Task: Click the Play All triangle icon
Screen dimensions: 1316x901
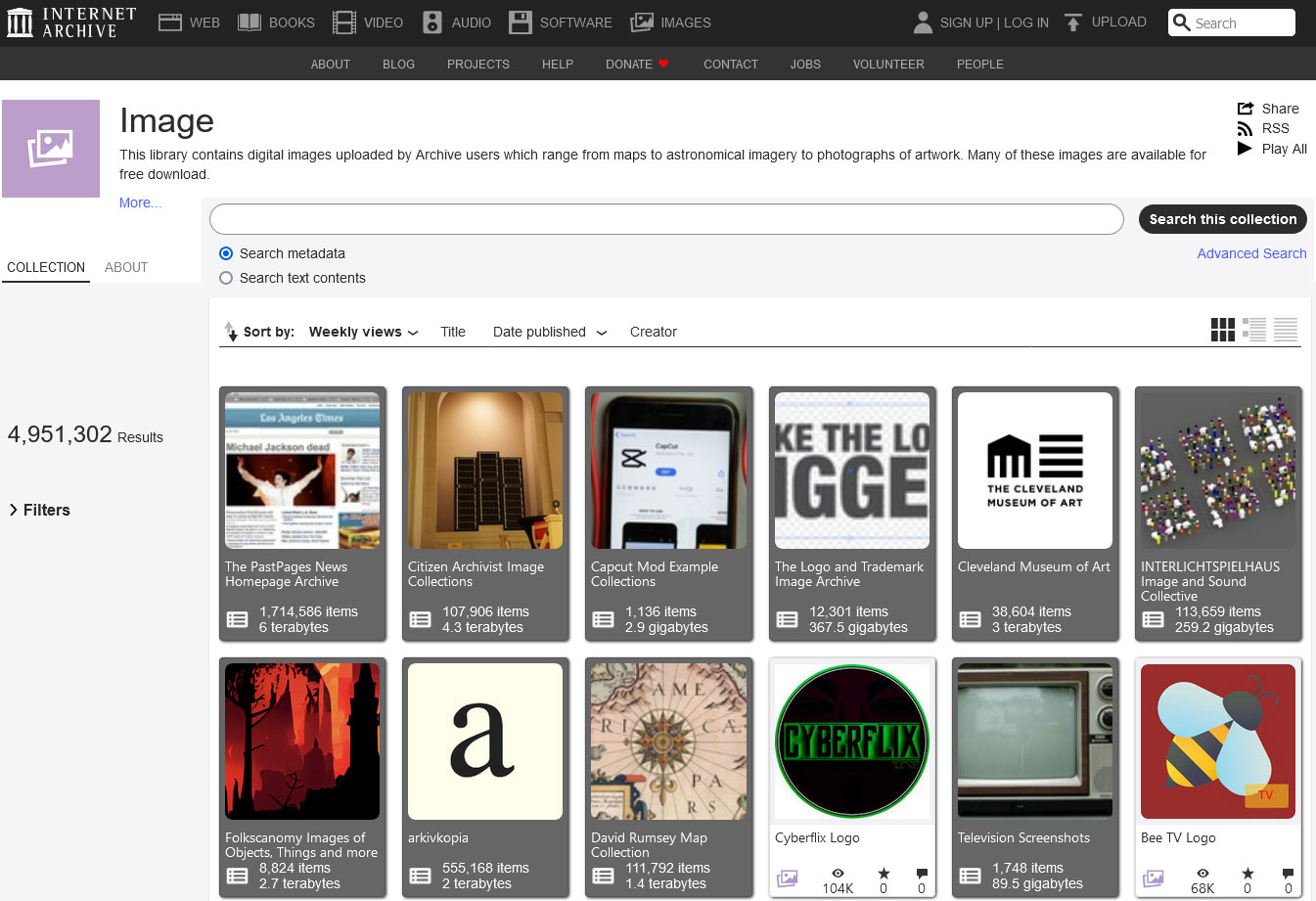Action: [1245, 149]
